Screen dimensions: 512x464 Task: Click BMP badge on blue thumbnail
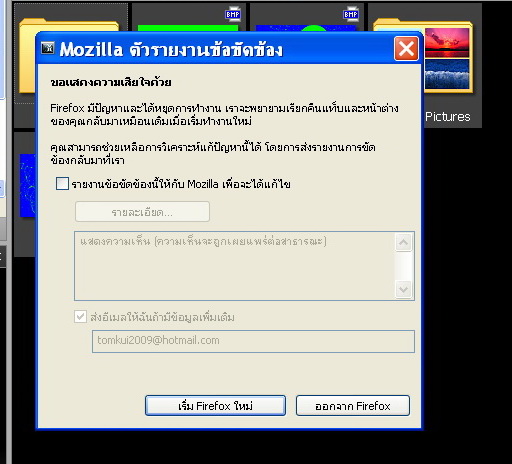point(351,14)
